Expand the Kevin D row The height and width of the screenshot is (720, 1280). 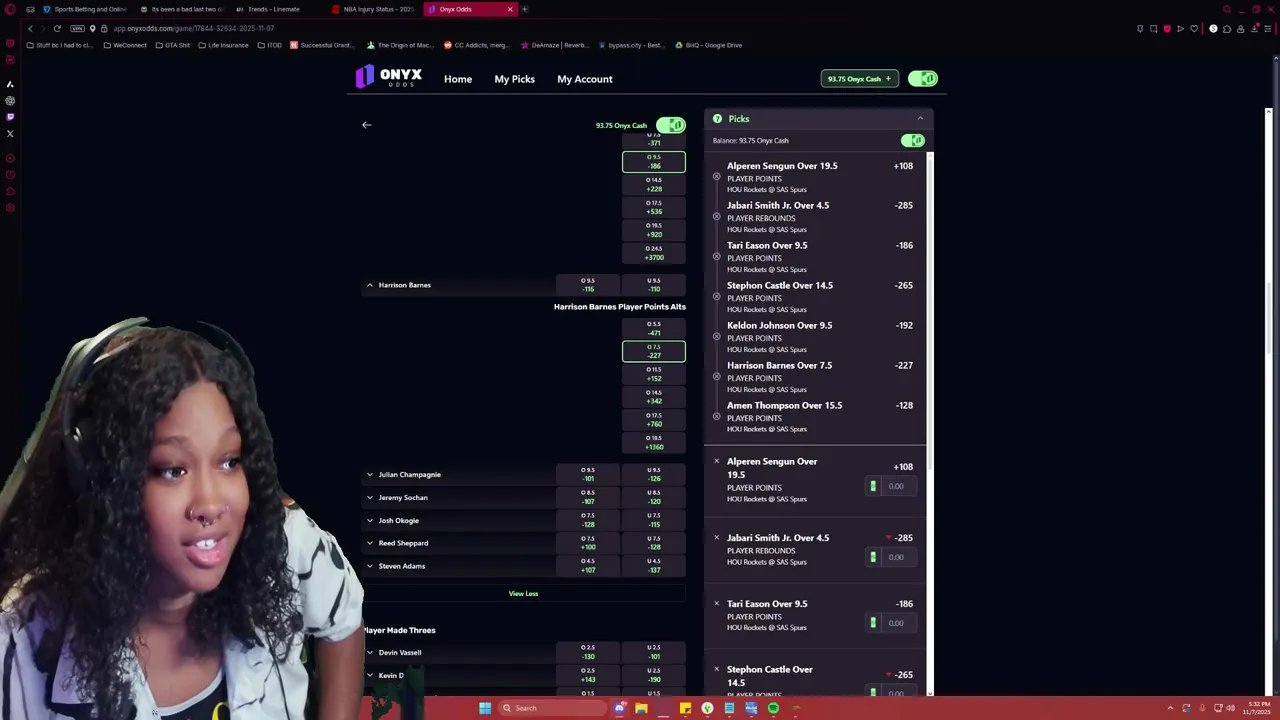pyautogui.click(x=369, y=675)
